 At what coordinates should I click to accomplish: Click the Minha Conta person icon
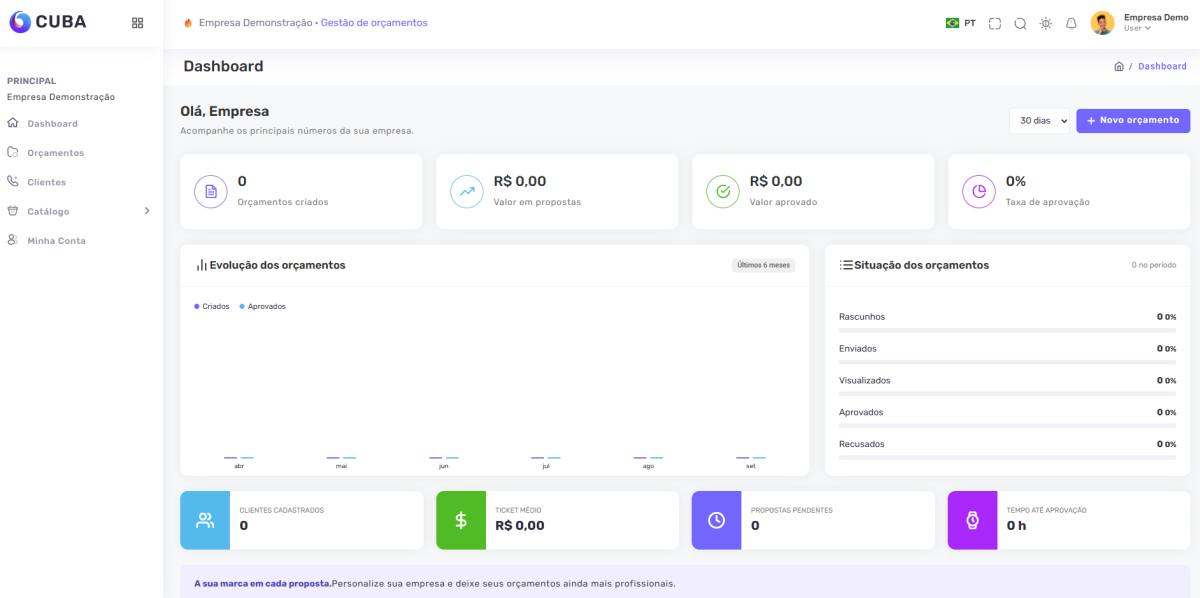(13, 240)
